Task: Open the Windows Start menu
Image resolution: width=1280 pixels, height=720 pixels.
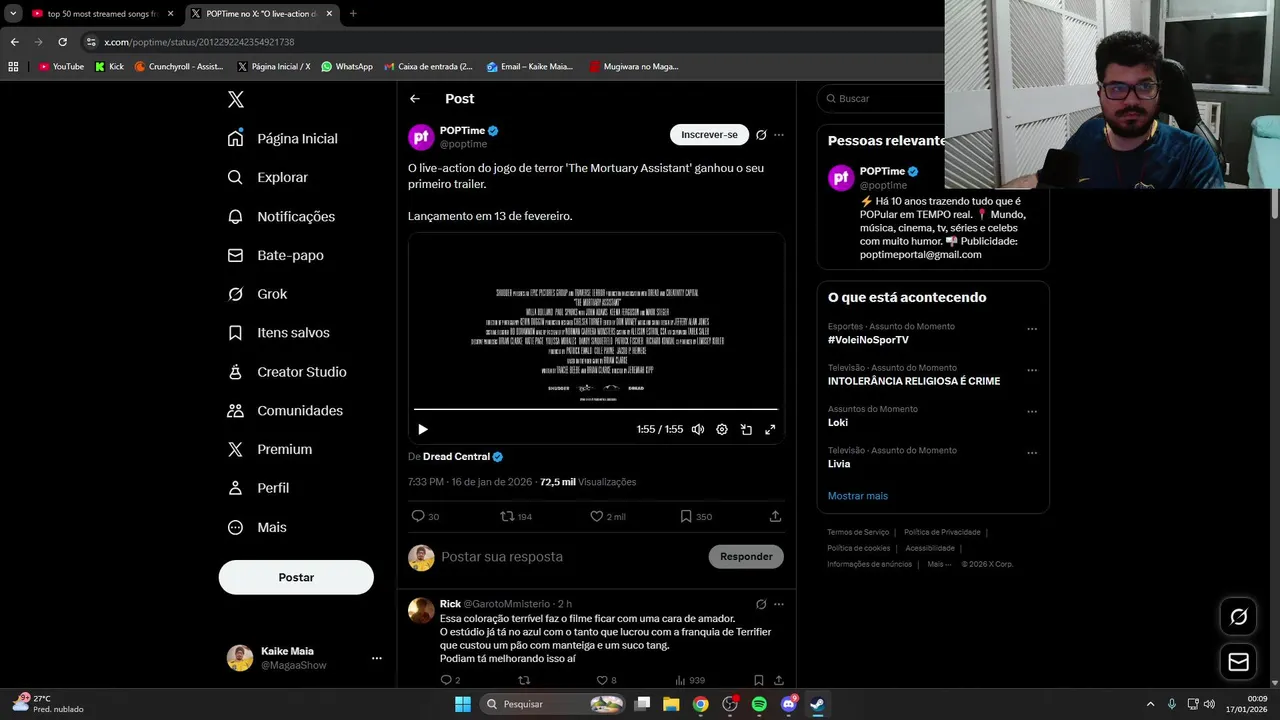Action: point(463,704)
